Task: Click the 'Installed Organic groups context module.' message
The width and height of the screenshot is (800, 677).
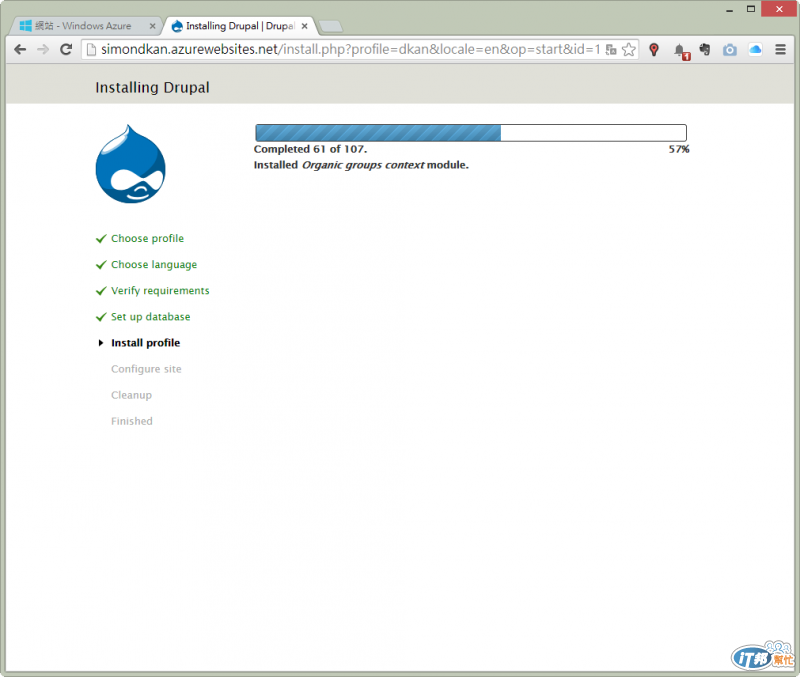Action: tap(361, 165)
